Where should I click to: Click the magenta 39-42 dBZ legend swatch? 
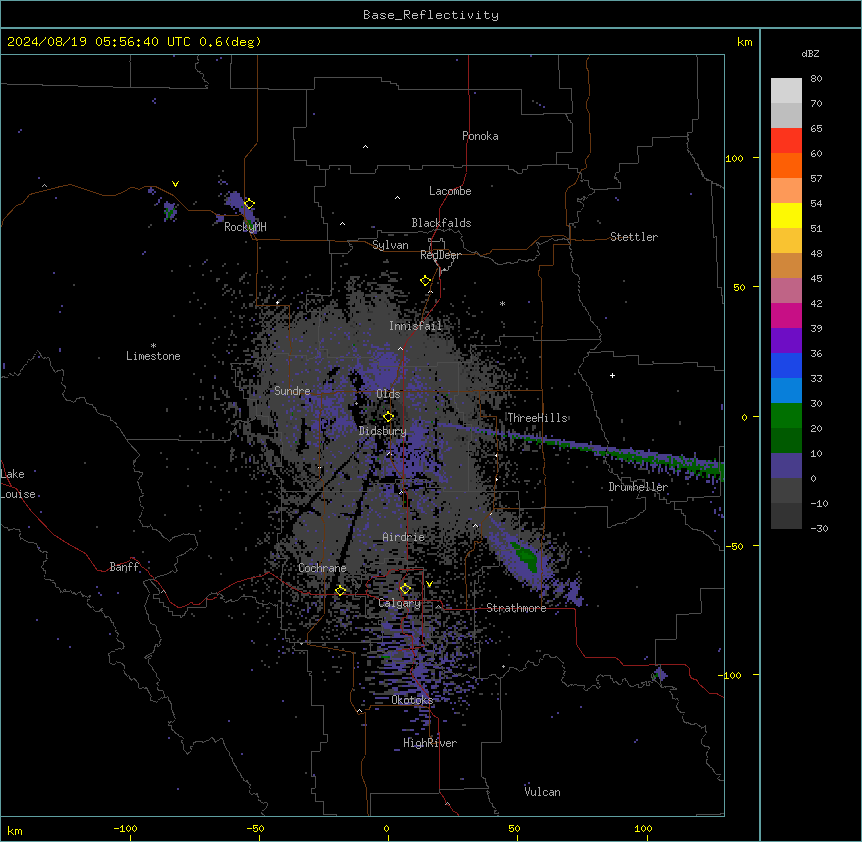[786, 315]
